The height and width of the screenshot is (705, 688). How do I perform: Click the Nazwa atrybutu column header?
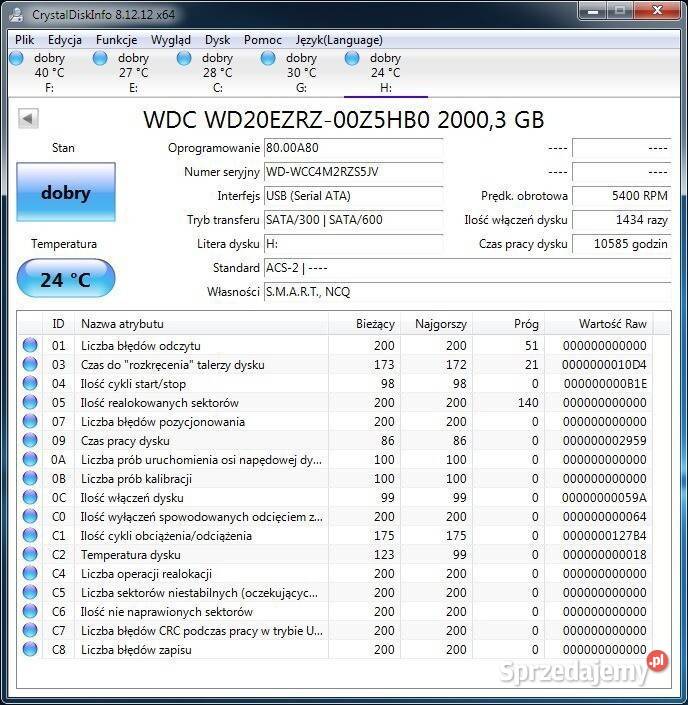point(201,324)
